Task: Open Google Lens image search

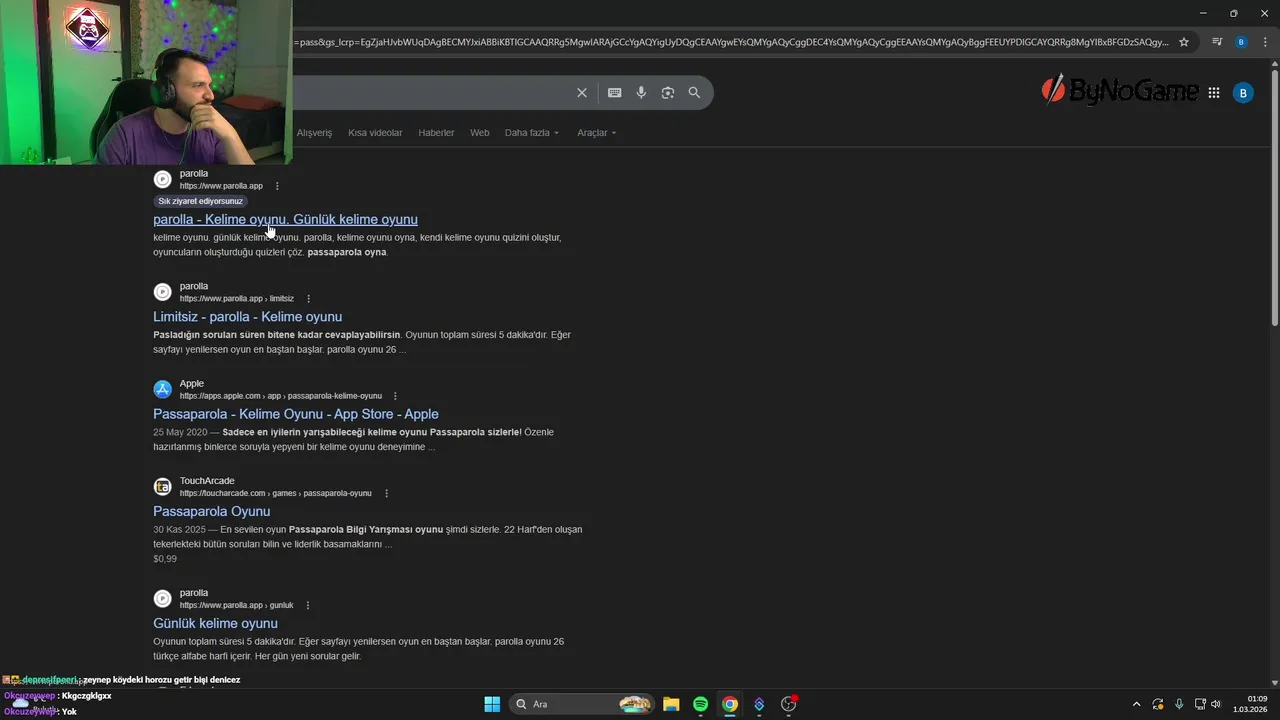Action: tap(668, 93)
